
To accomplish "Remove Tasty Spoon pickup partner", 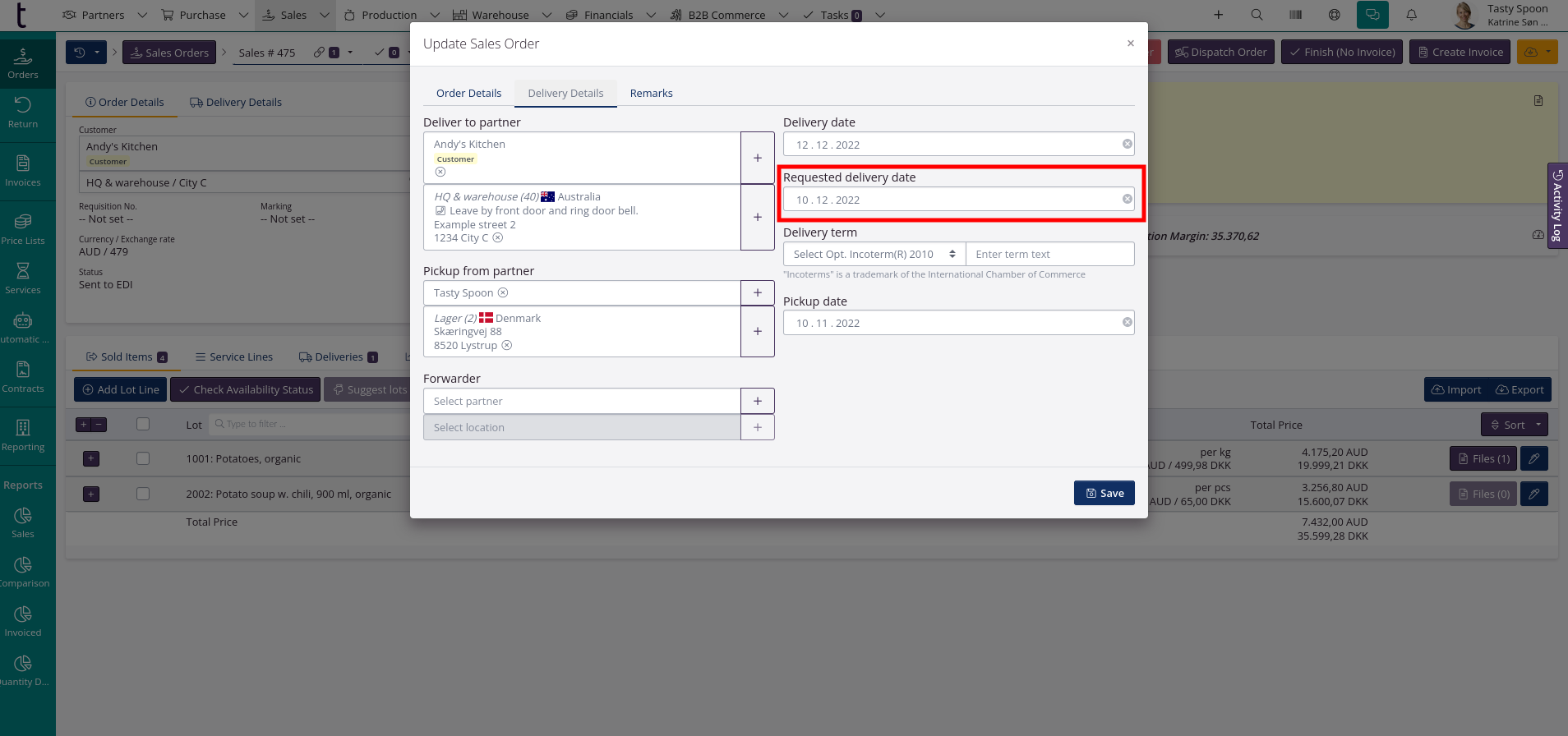I will tap(503, 293).
